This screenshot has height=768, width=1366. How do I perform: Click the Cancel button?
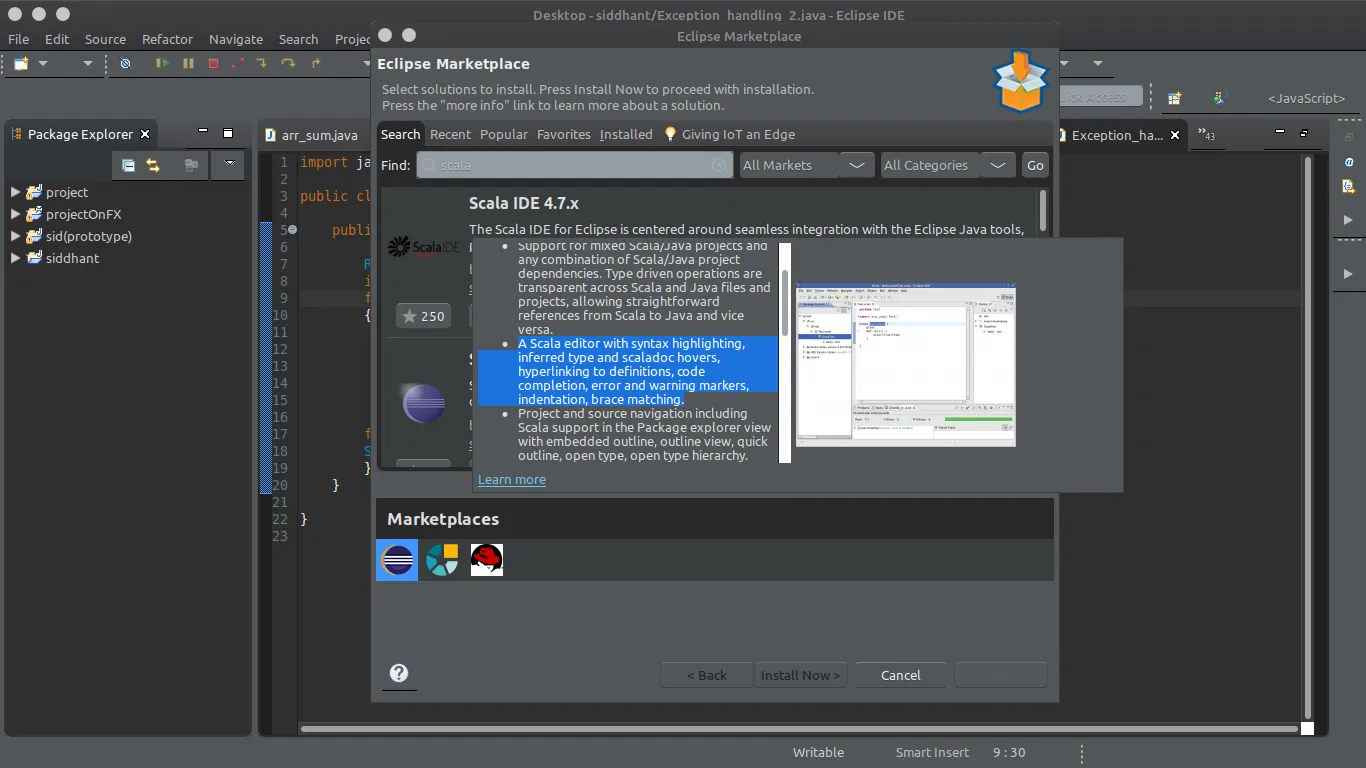[901, 675]
